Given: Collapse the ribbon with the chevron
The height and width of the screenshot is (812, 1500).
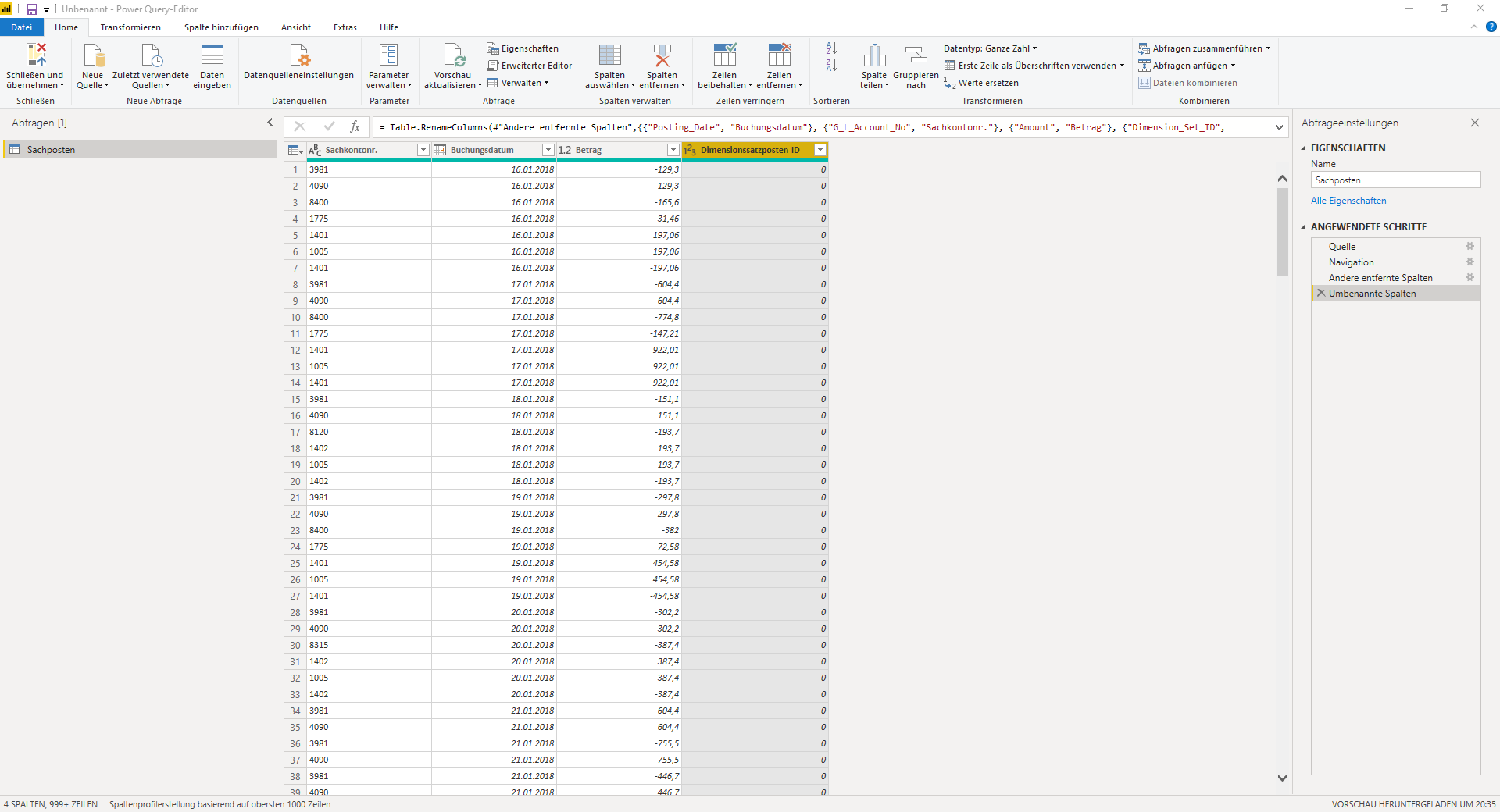Looking at the screenshot, I should [1474, 27].
